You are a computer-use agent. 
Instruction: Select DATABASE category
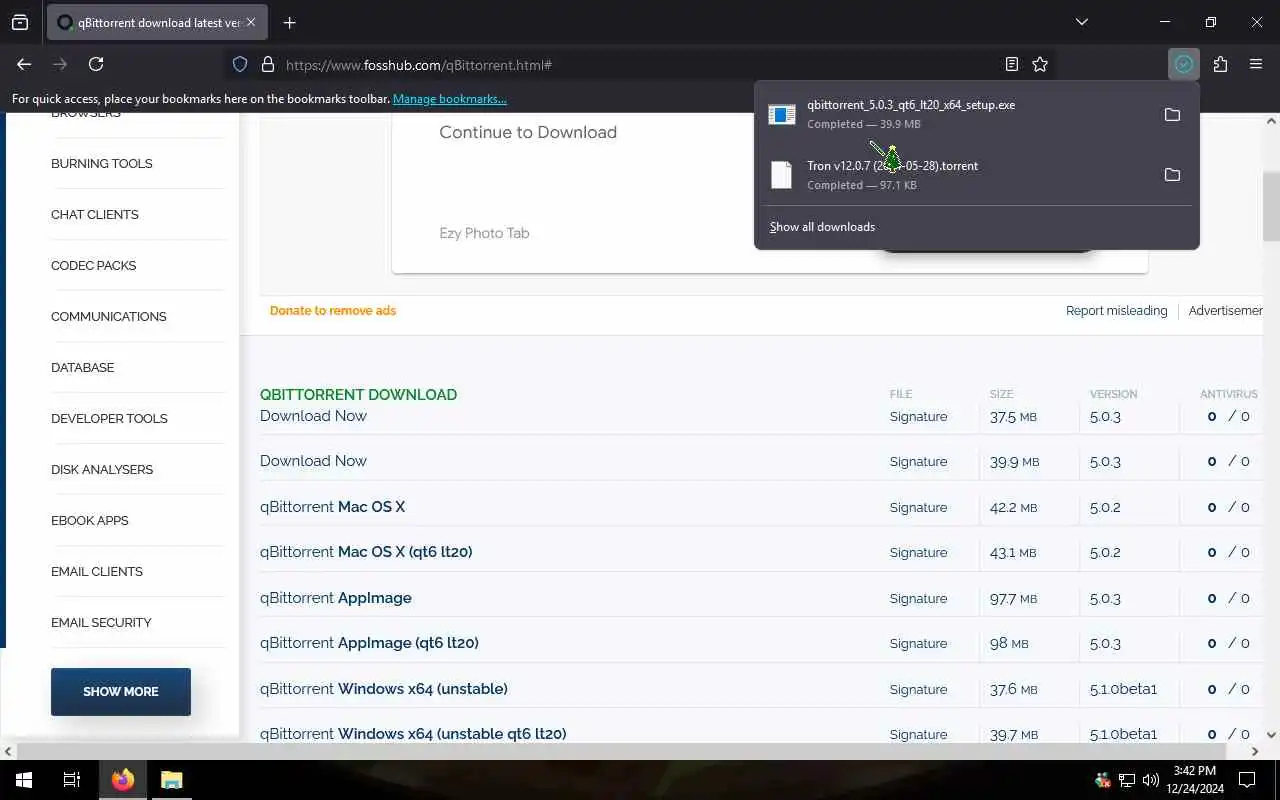(x=82, y=367)
